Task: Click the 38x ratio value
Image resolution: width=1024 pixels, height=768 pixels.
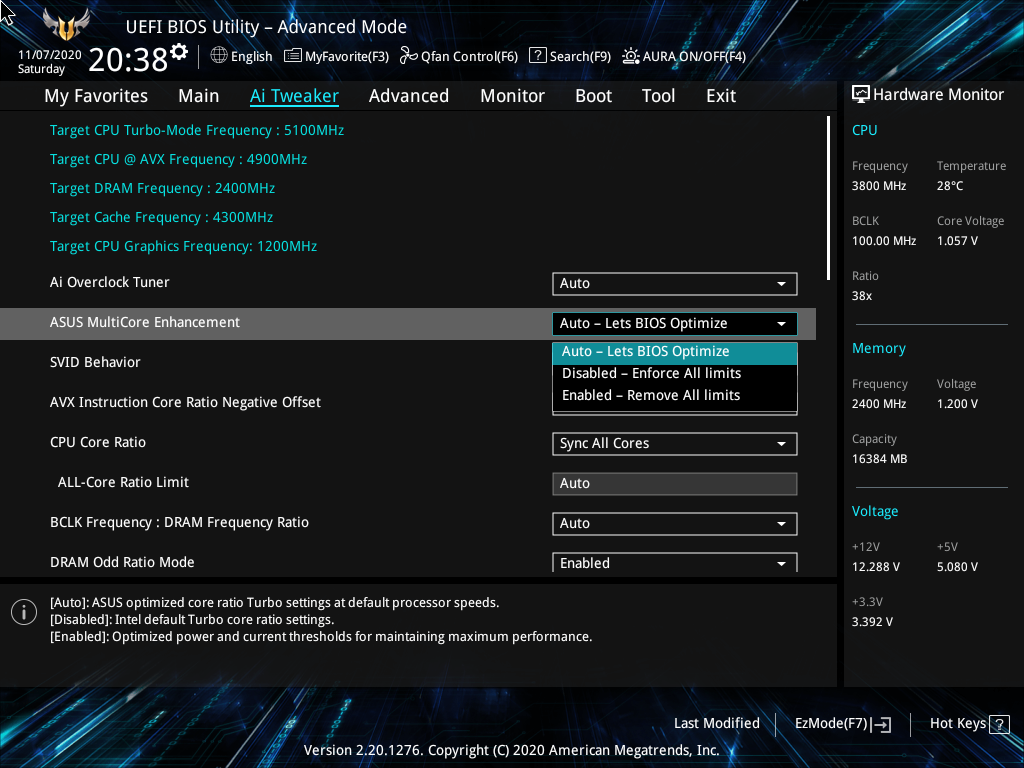Action: pyautogui.click(x=861, y=295)
